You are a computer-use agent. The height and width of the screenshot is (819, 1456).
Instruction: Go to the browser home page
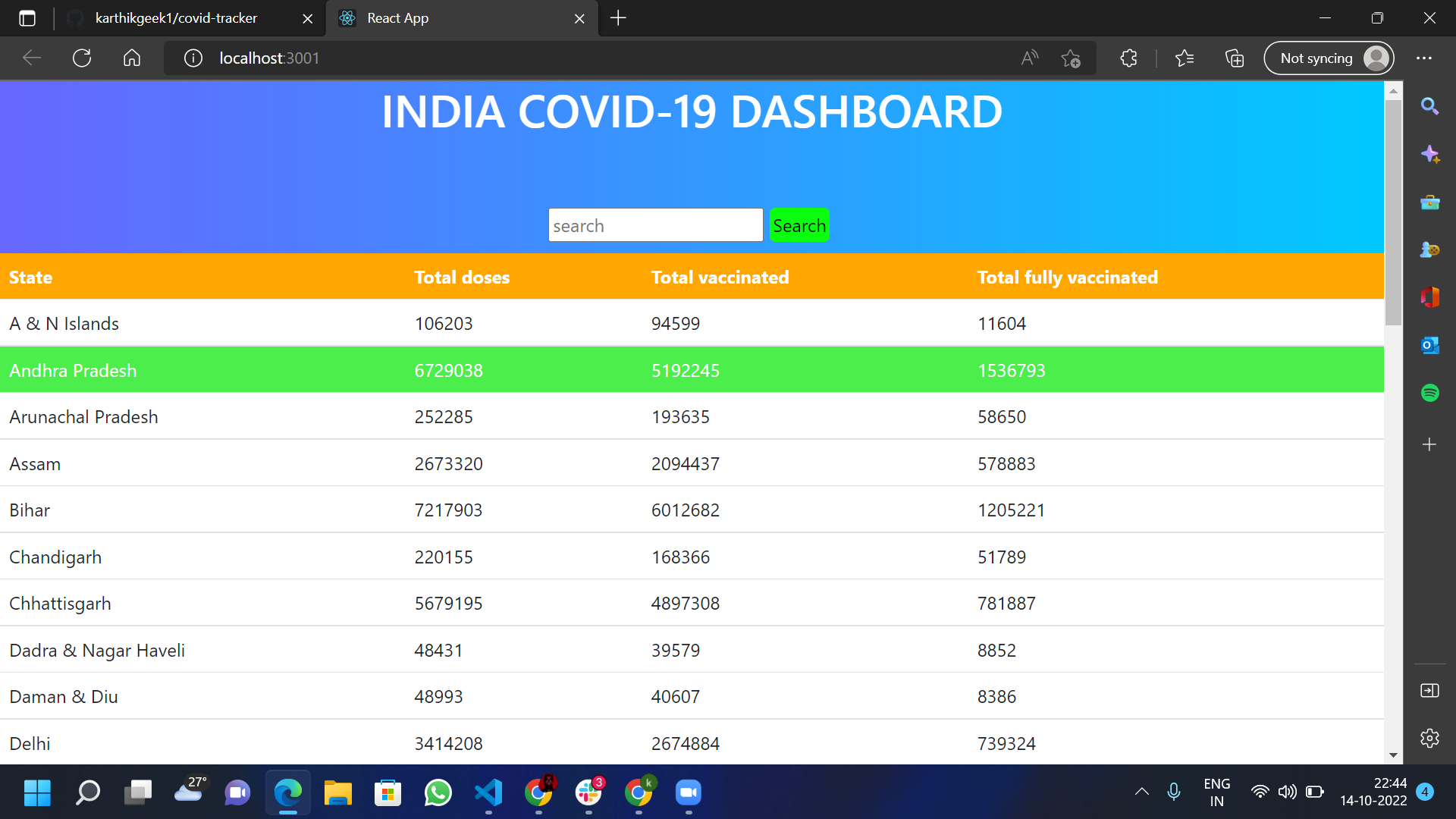coord(132,58)
